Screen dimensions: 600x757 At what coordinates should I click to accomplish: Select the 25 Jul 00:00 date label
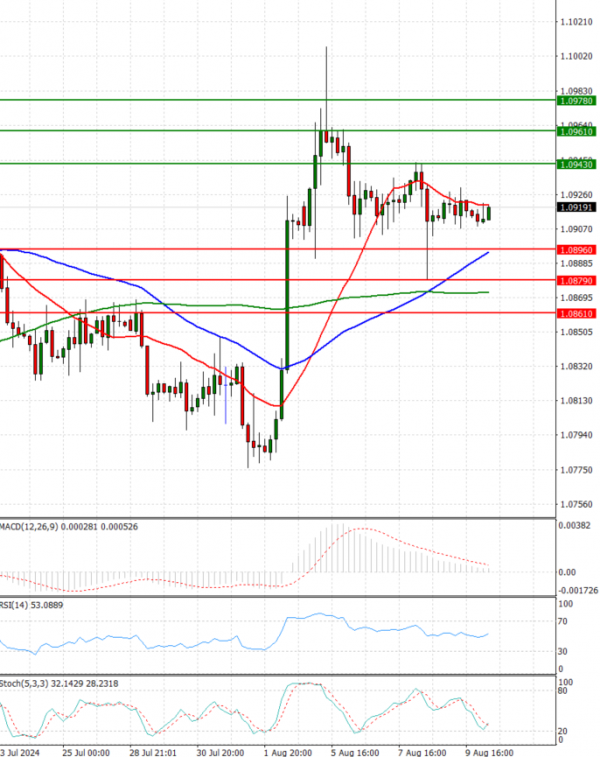click(x=86, y=750)
